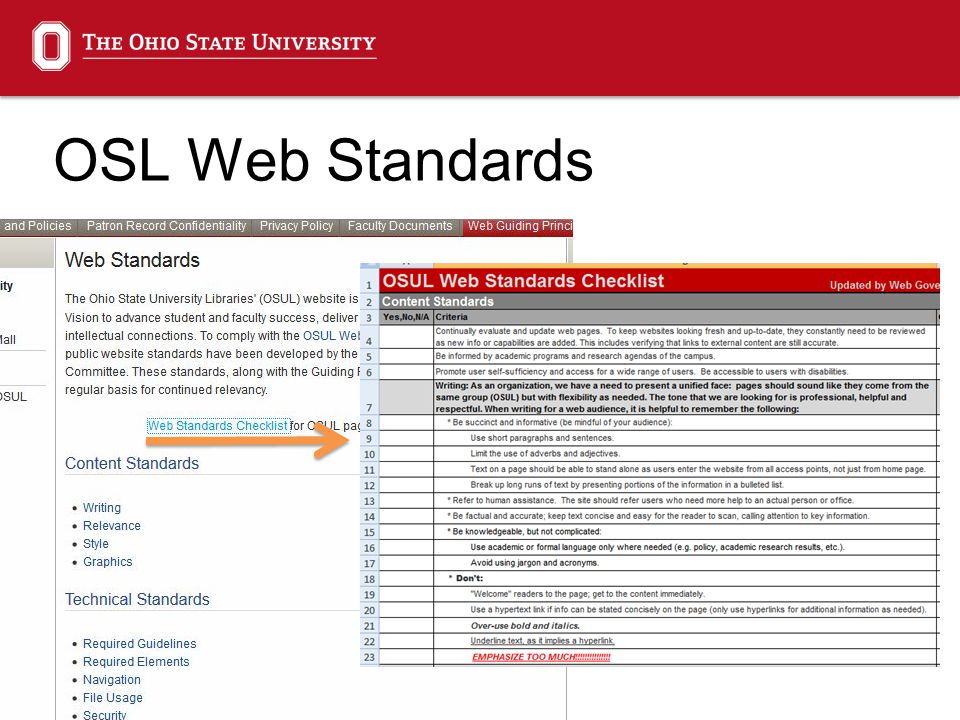Open the Web Standards Checklist link
The image size is (960, 720).
click(x=217, y=426)
